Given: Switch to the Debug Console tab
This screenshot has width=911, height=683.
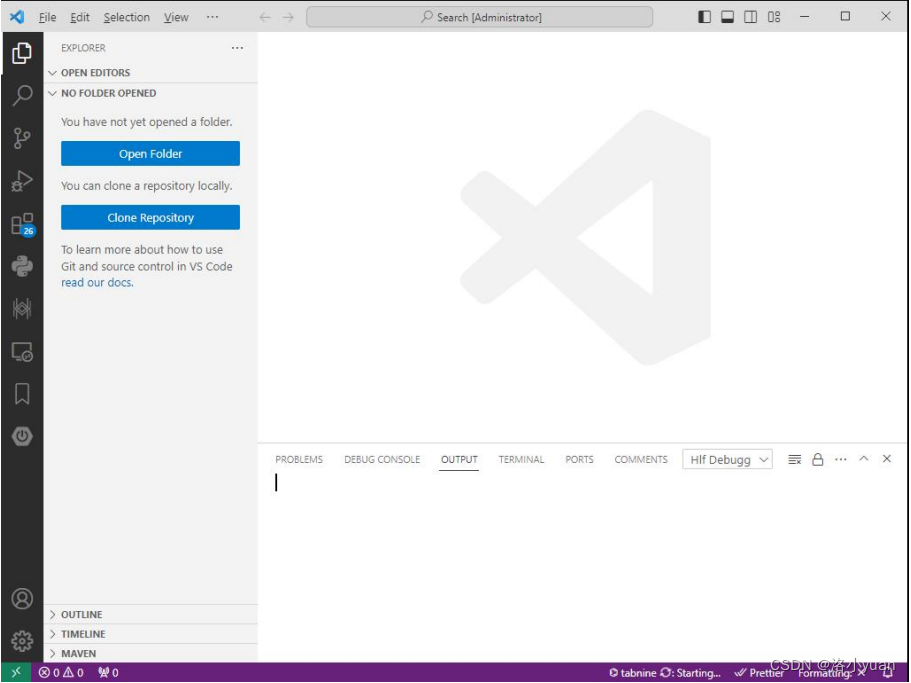Looking at the screenshot, I should coord(382,459).
